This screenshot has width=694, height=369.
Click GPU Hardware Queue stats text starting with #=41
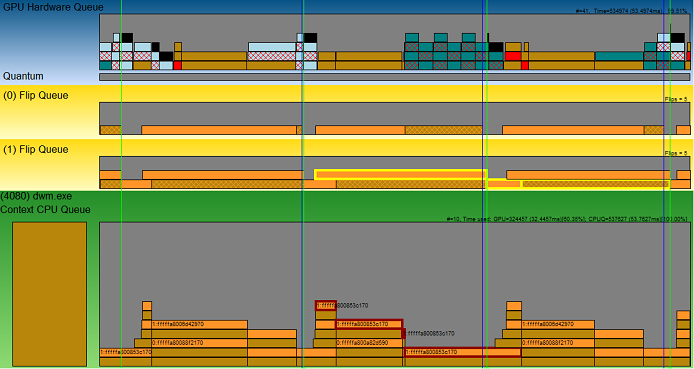(x=632, y=11)
